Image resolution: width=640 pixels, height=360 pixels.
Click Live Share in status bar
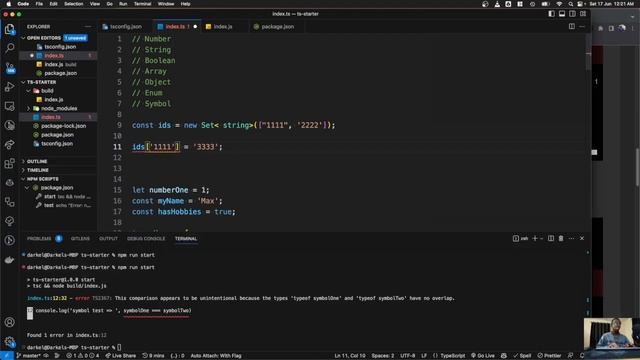click(121, 356)
